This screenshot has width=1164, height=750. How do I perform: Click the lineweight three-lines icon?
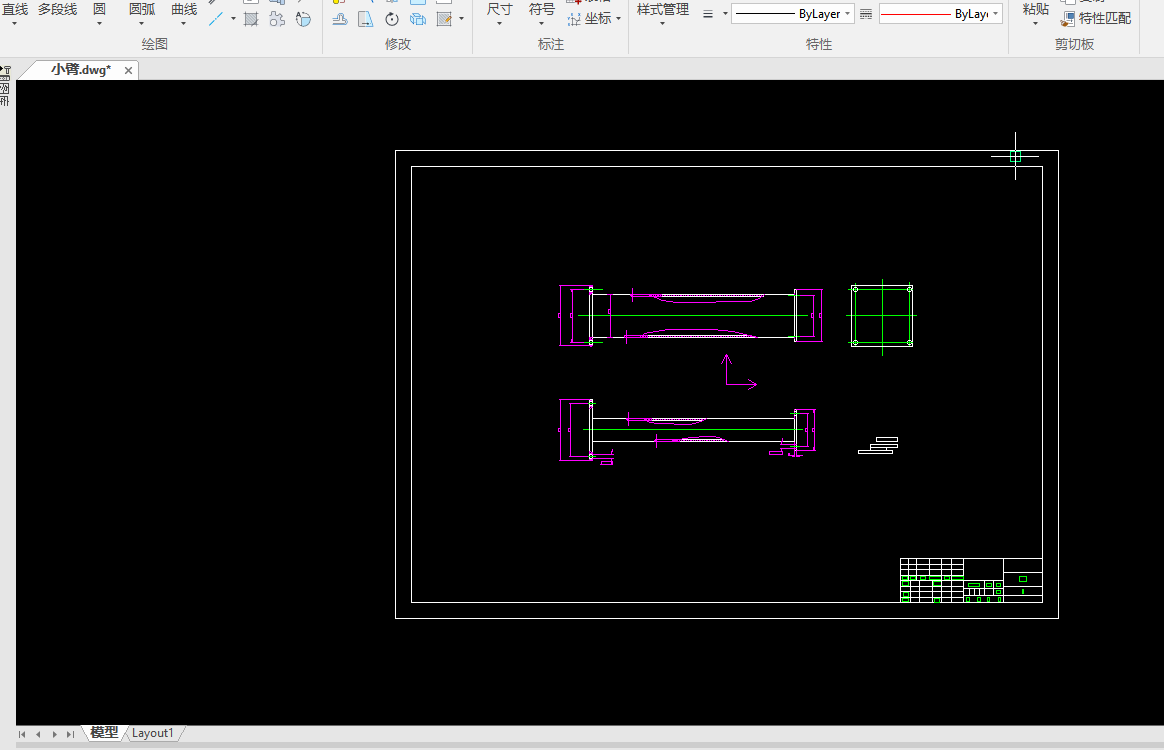tap(708, 15)
